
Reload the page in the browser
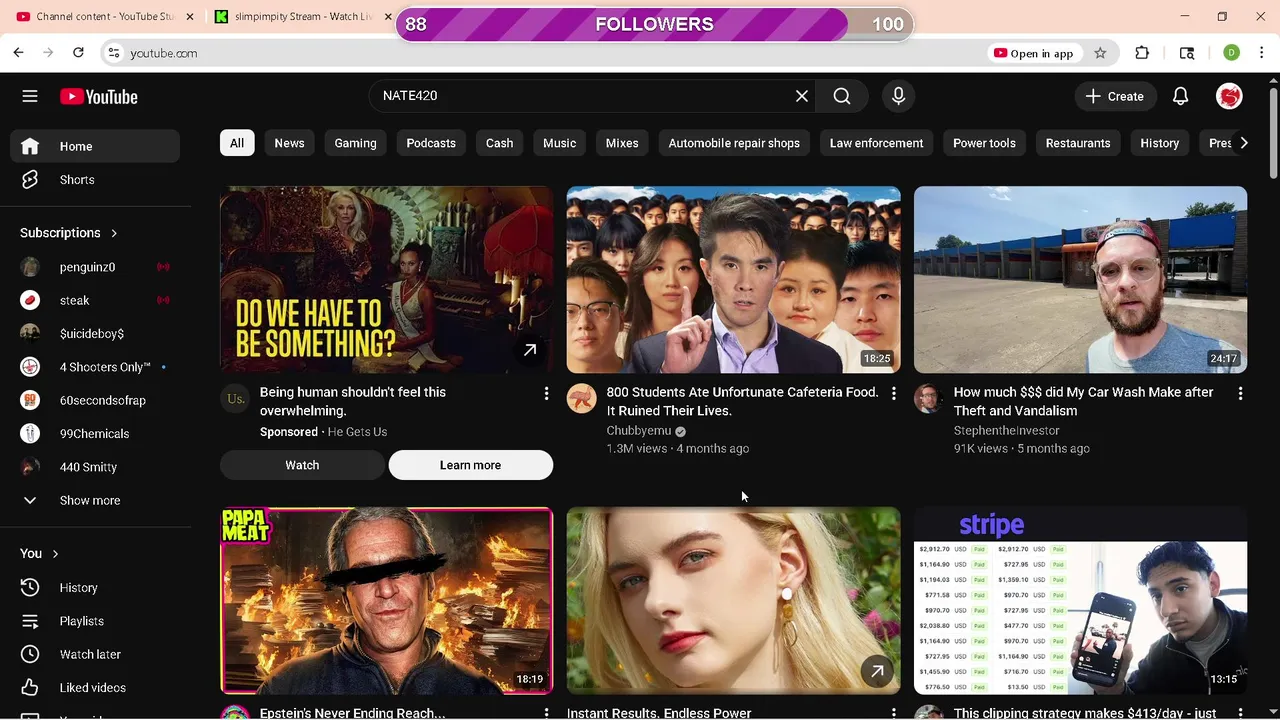[x=78, y=53]
